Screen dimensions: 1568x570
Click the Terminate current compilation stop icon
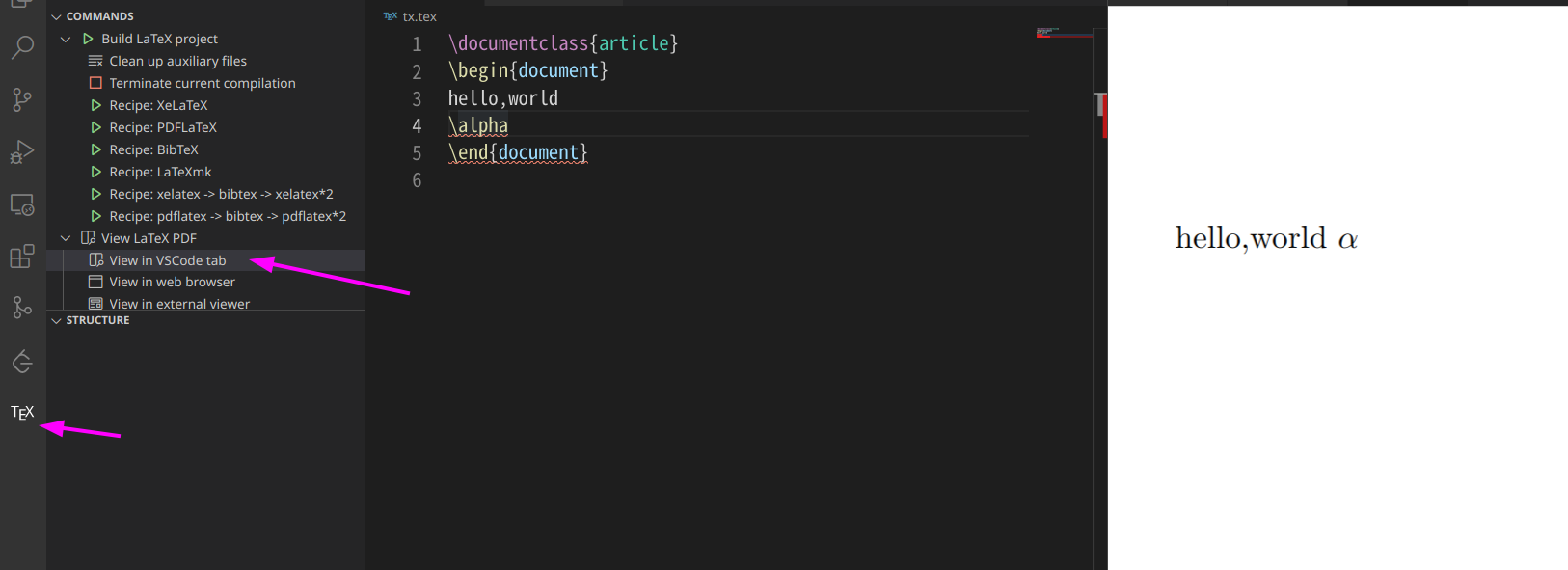click(95, 83)
